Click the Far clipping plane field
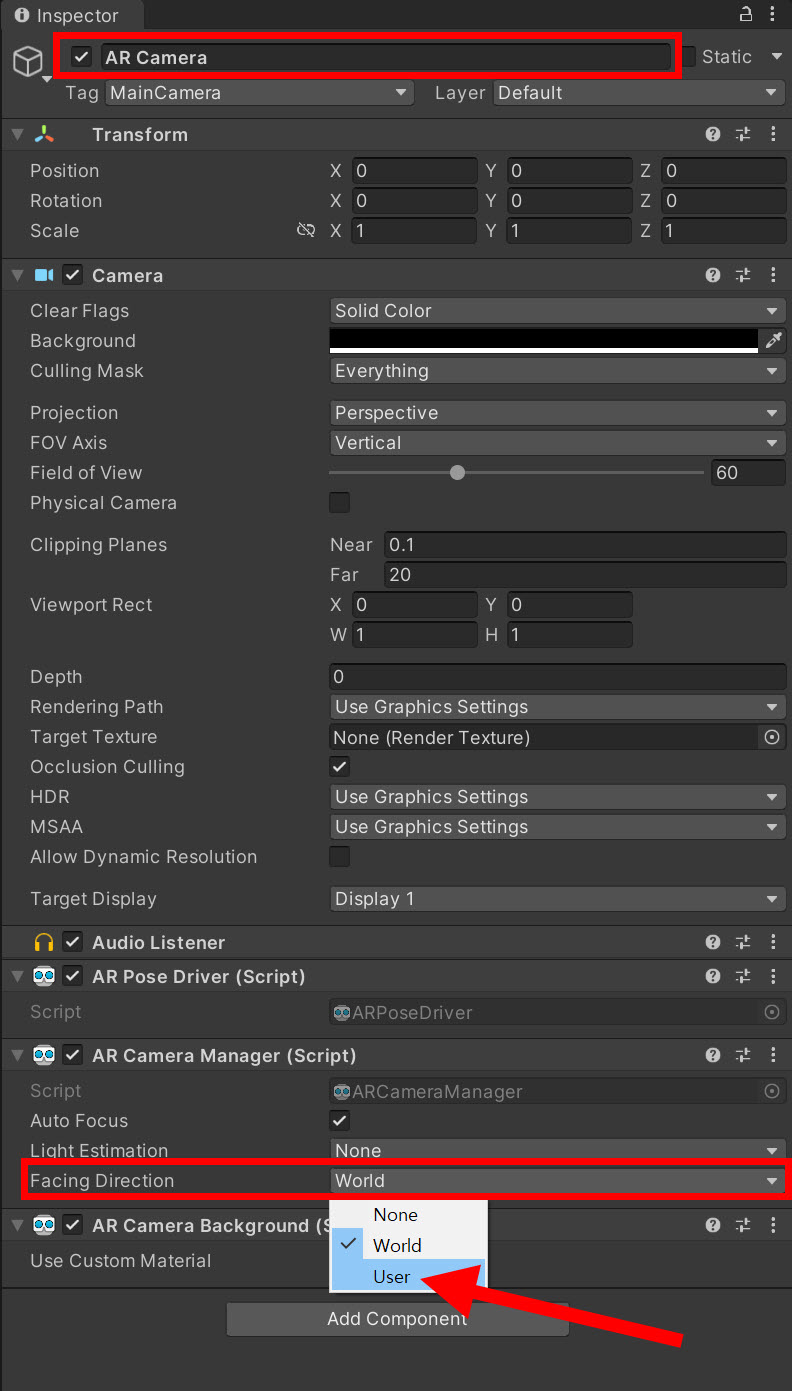The width and height of the screenshot is (792, 1391). pyautogui.click(x=585, y=575)
